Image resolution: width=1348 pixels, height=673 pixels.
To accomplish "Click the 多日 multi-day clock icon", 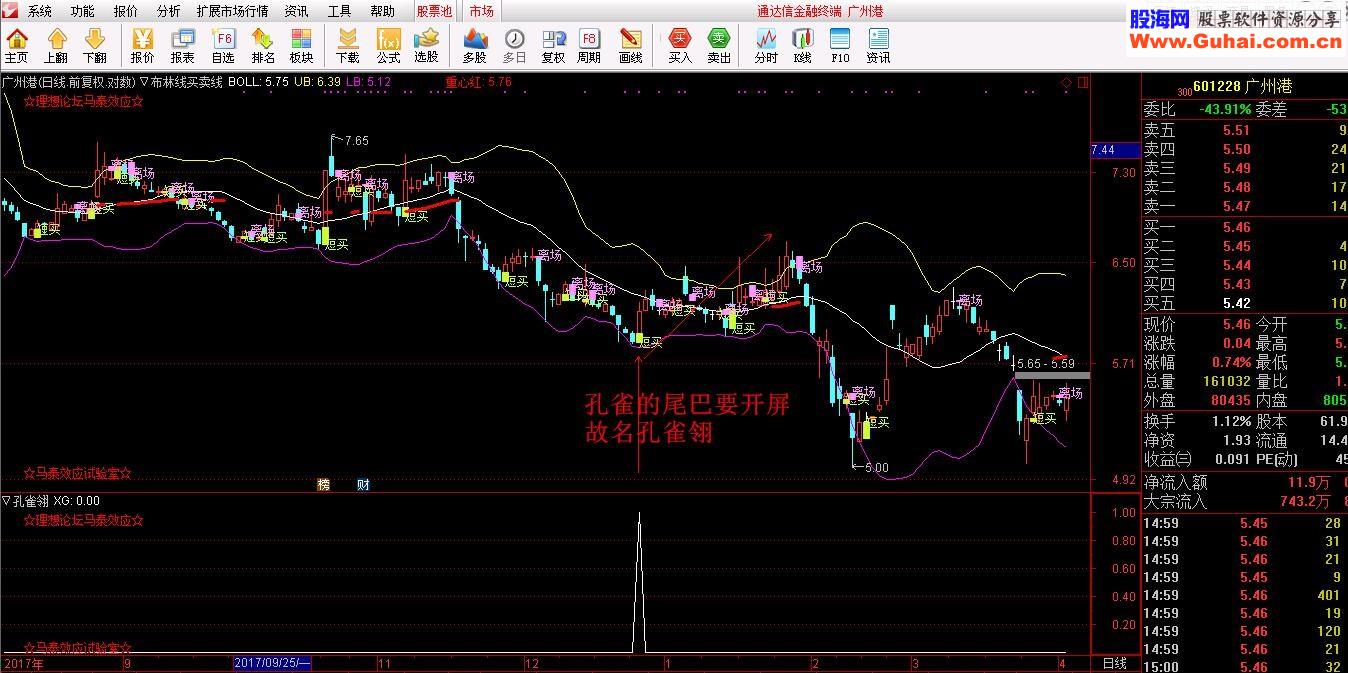I will (x=514, y=45).
